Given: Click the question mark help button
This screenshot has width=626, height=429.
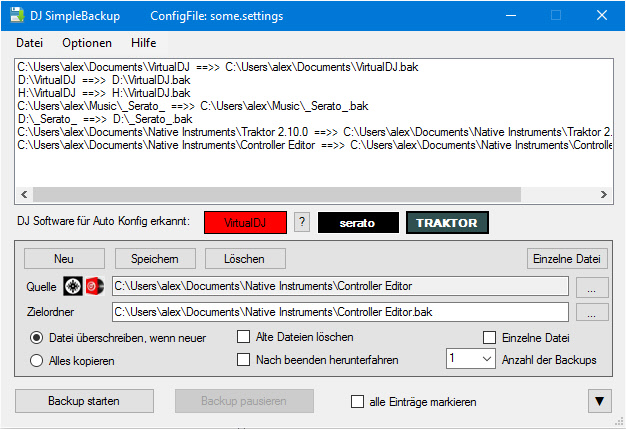Looking at the screenshot, I should 302,222.
